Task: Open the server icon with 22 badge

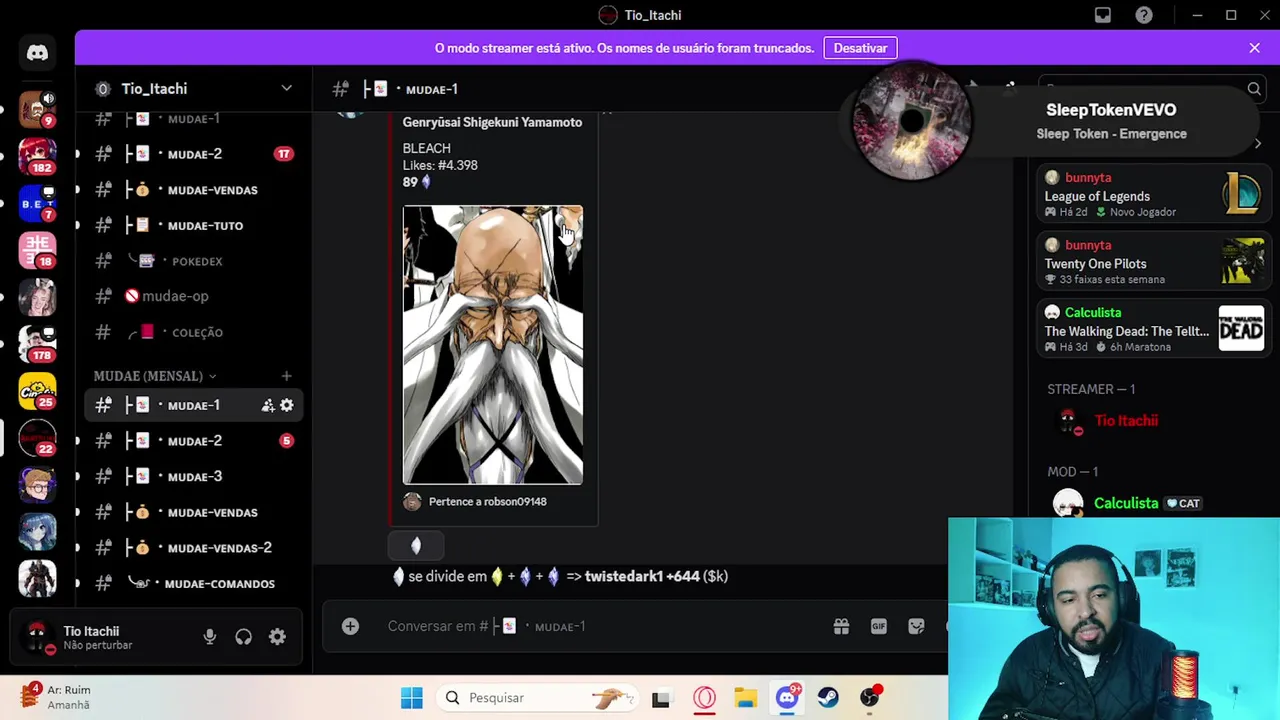Action: [37, 437]
